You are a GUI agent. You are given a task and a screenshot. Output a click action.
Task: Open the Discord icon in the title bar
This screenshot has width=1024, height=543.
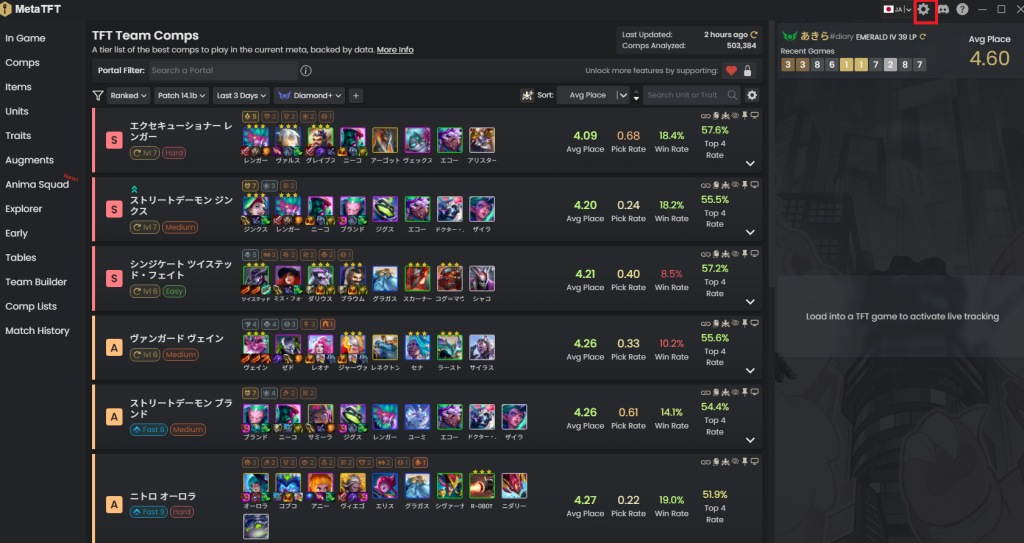[943, 9]
